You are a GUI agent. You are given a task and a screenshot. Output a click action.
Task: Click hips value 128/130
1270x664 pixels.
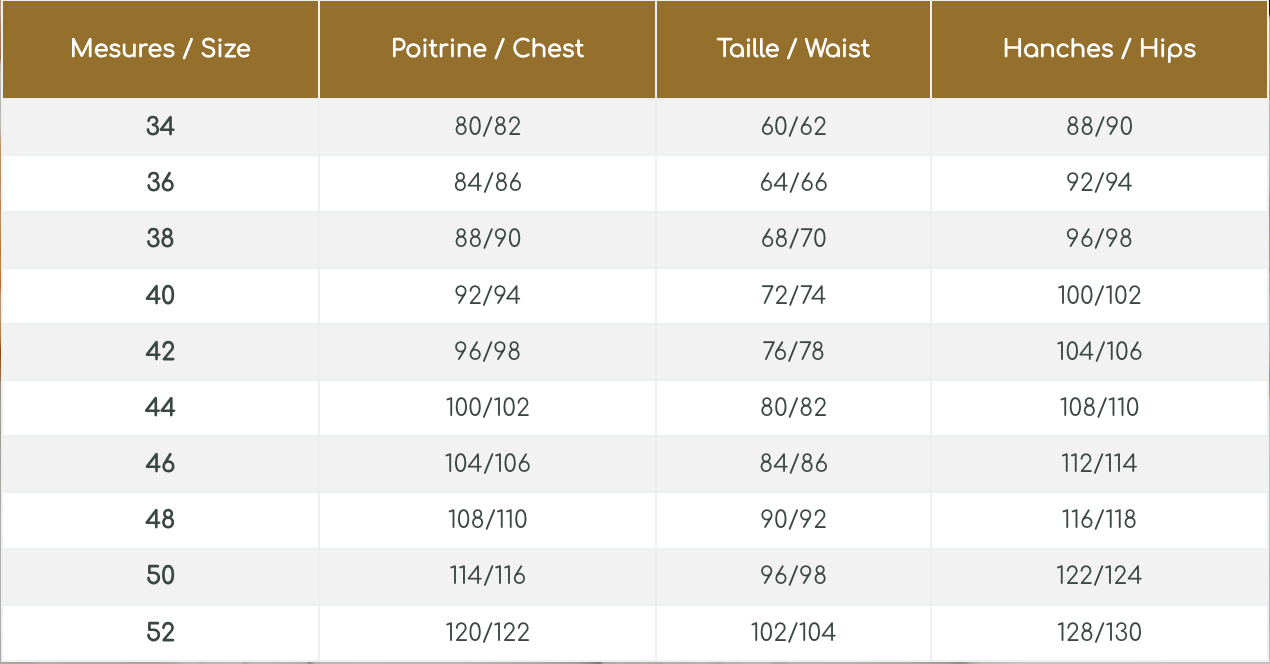(x=1099, y=632)
